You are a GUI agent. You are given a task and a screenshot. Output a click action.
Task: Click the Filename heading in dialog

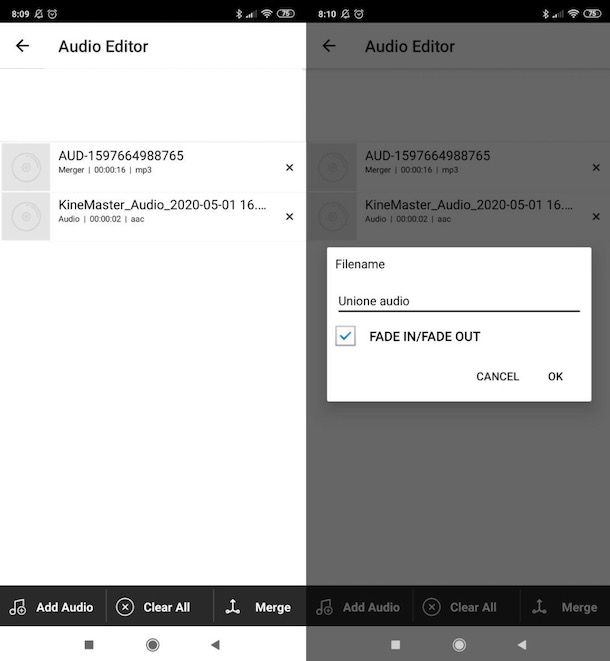[360, 264]
